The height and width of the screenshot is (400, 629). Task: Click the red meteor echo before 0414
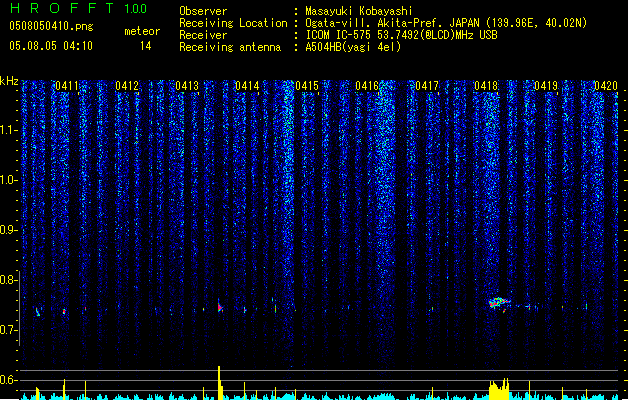pos(220,307)
